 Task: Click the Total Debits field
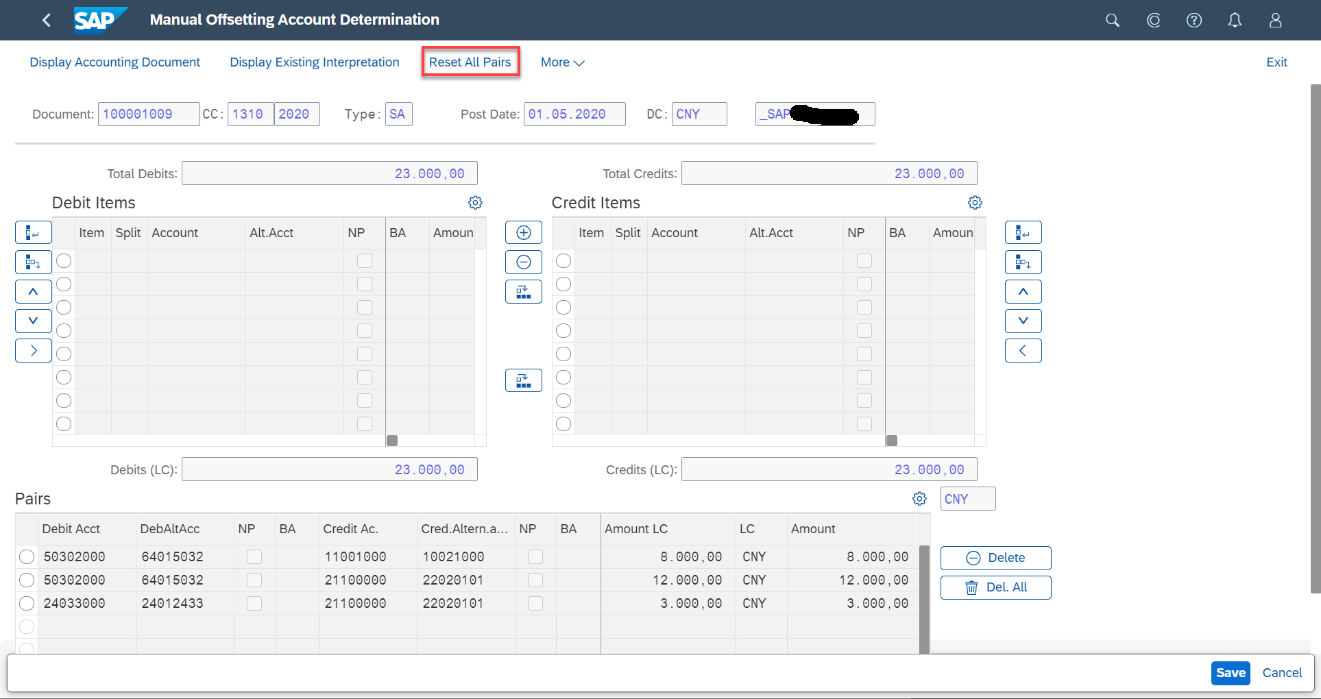point(330,173)
